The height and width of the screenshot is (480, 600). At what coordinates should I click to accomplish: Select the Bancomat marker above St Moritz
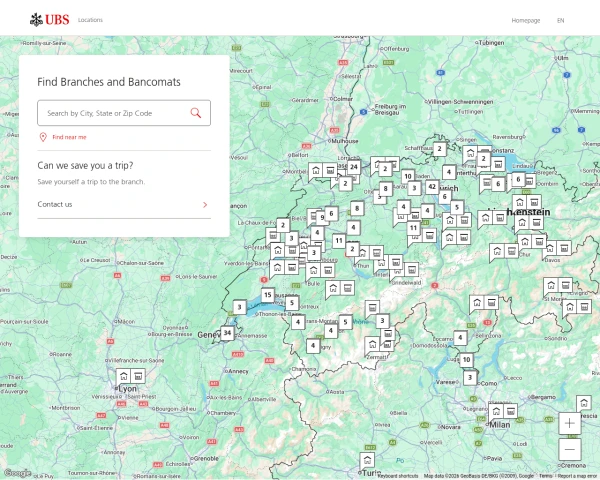(x=566, y=285)
